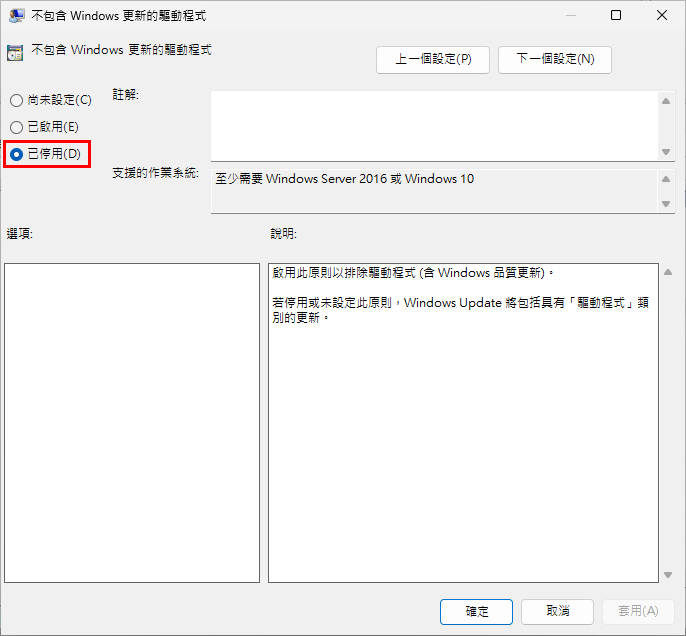Click supported OS box scroll down arrow
The width and height of the screenshot is (686, 636).
pyautogui.click(x=666, y=204)
